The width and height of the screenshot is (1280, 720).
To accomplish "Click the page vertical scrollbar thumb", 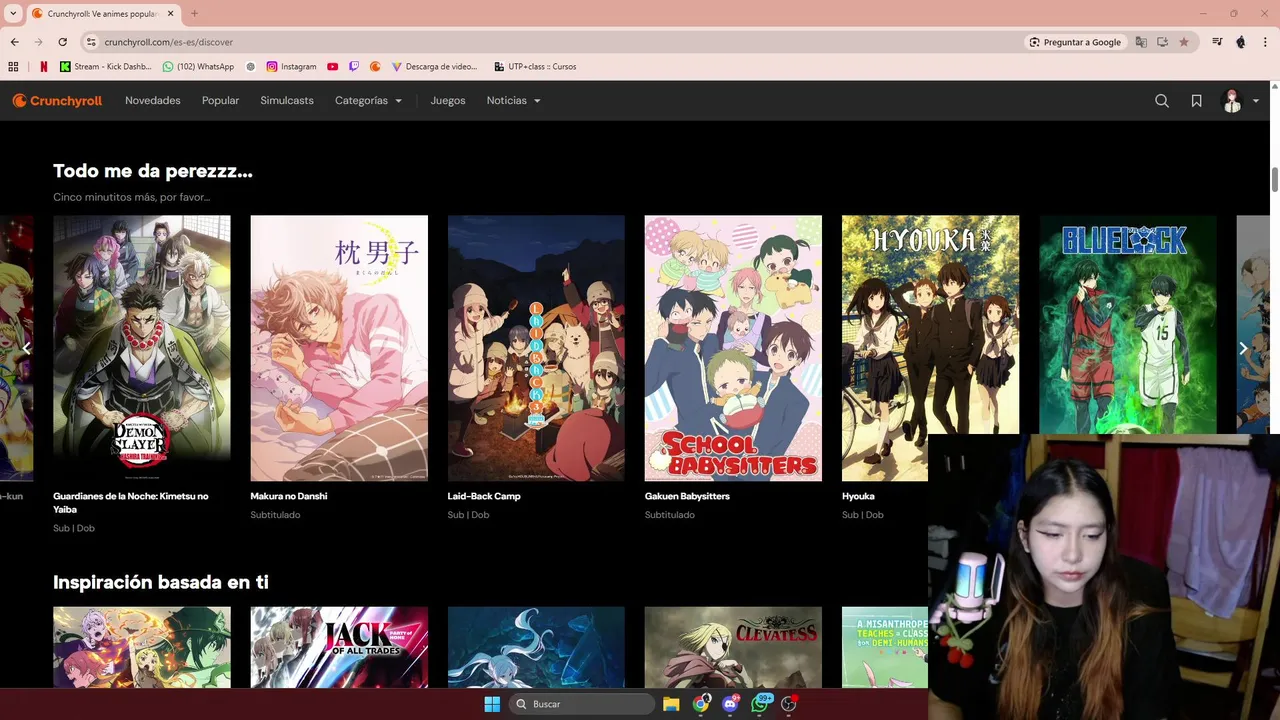I will click(1274, 180).
